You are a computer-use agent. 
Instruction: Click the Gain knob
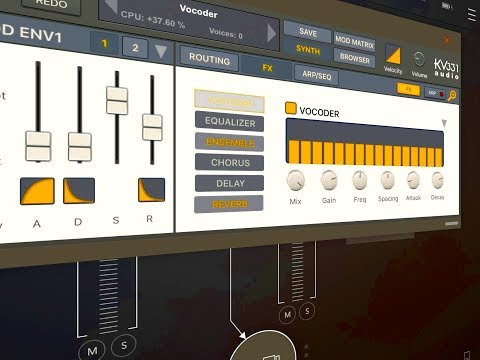tap(329, 180)
